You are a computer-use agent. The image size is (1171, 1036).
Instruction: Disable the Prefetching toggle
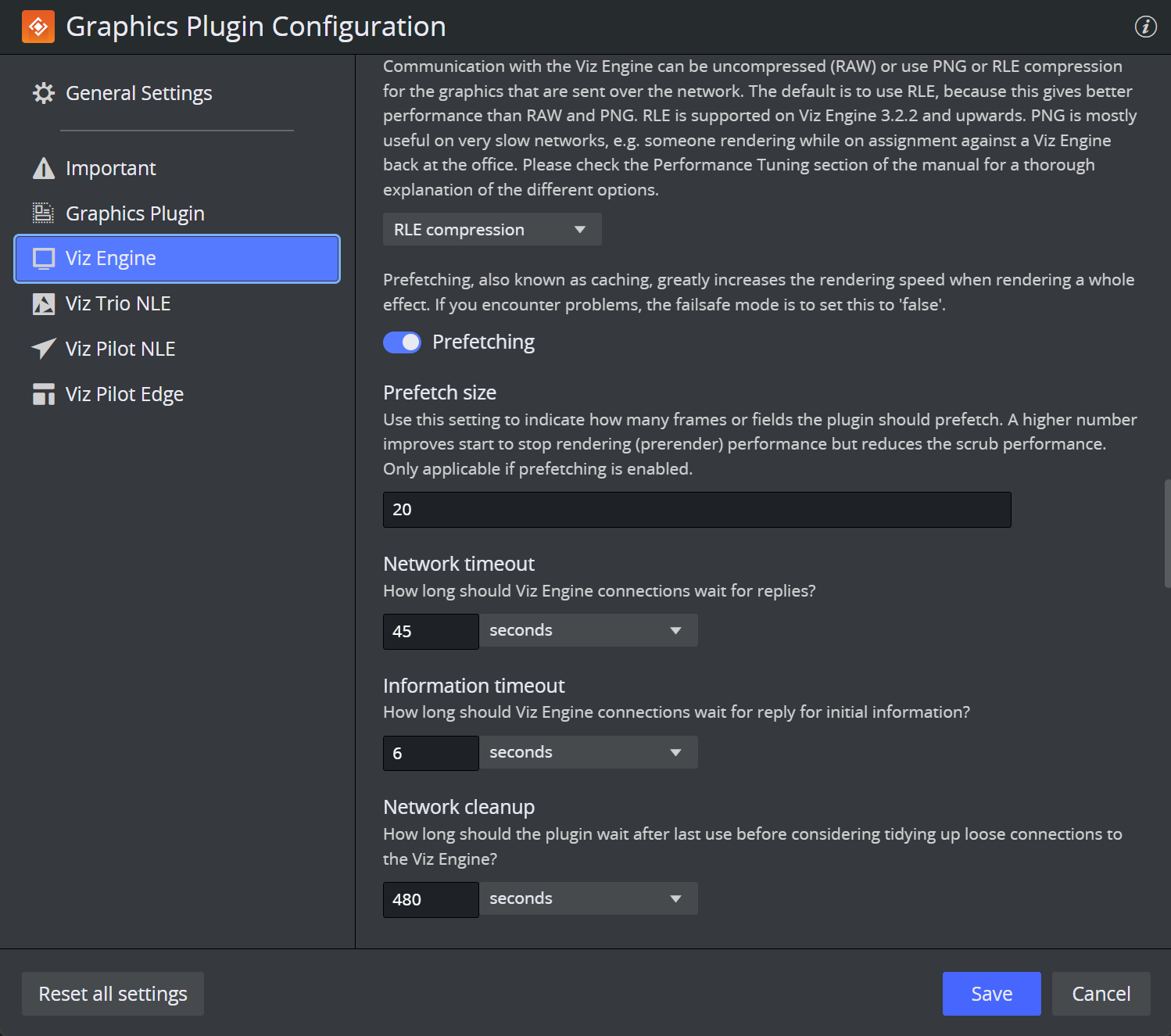pos(402,342)
